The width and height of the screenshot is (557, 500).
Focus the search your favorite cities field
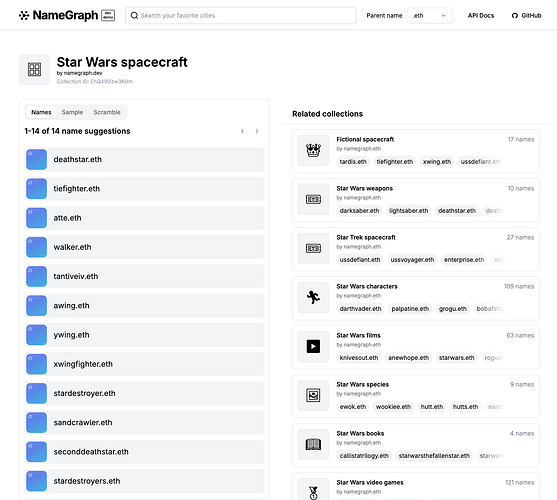click(240, 16)
